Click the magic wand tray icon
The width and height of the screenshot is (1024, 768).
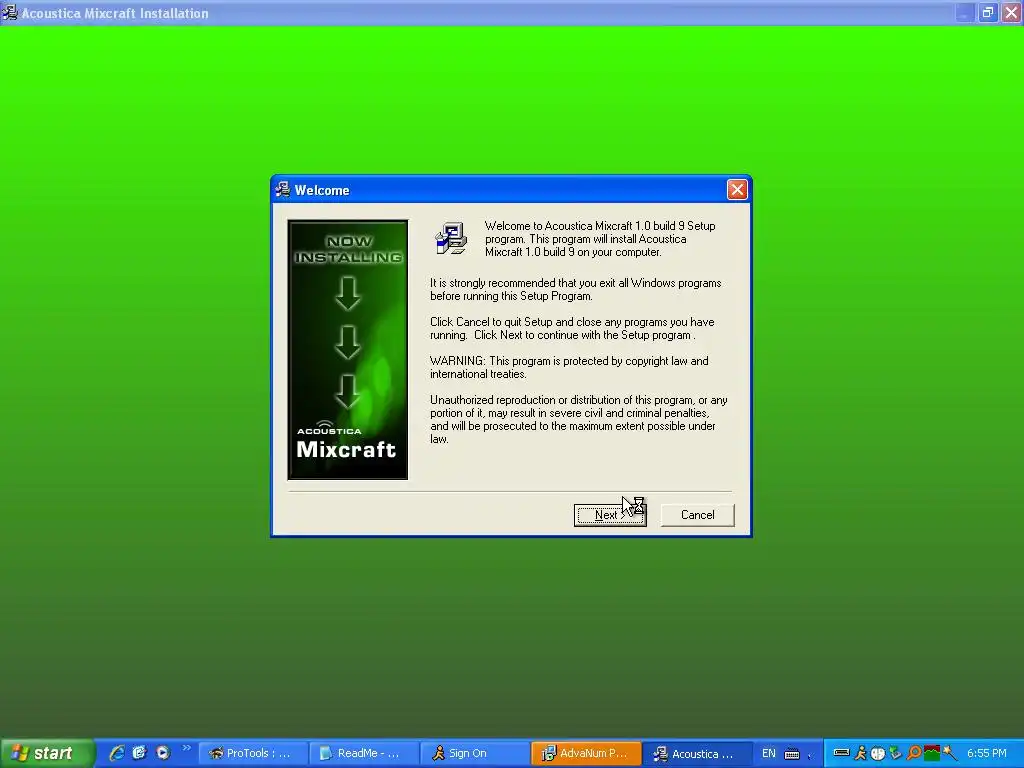click(950, 754)
